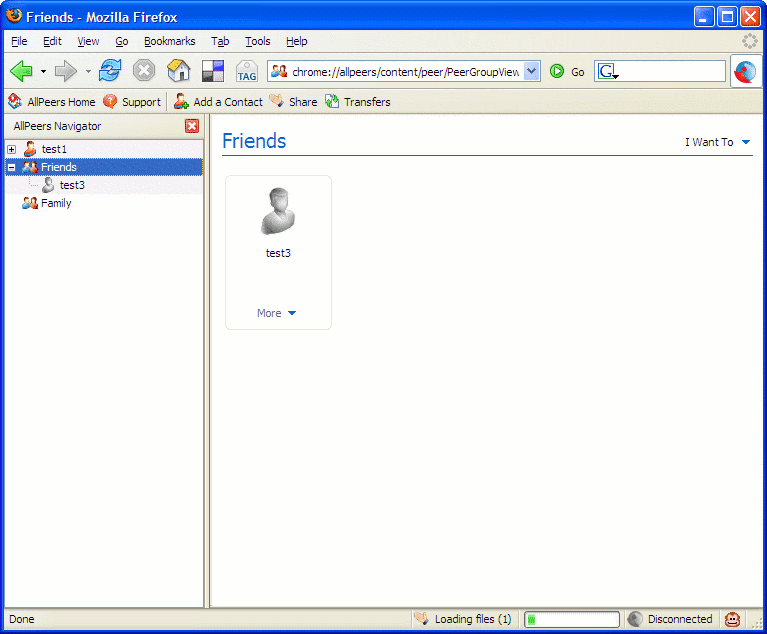Open the Home page icon
Screen dimensions: 767x634
179,70
